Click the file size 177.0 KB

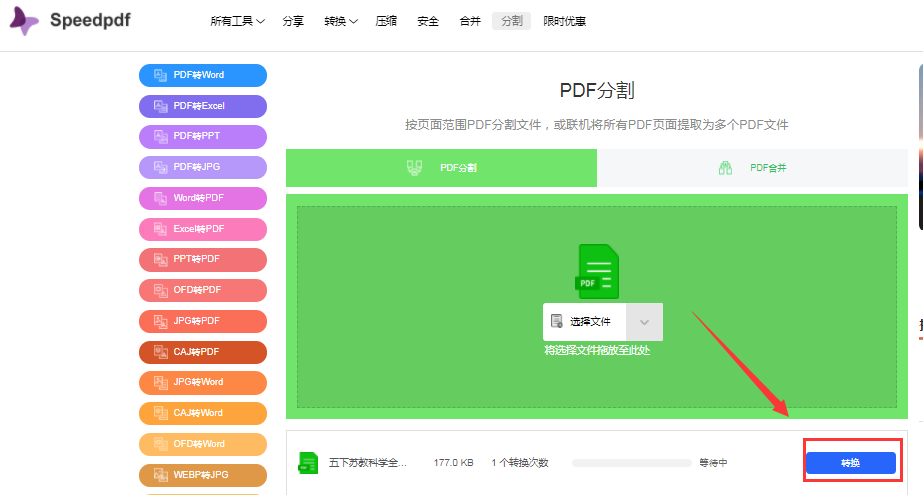[453, 463]
